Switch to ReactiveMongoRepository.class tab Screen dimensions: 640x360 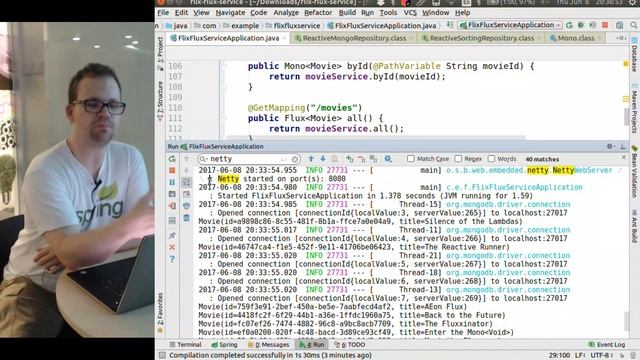click(x=353, y=38)
